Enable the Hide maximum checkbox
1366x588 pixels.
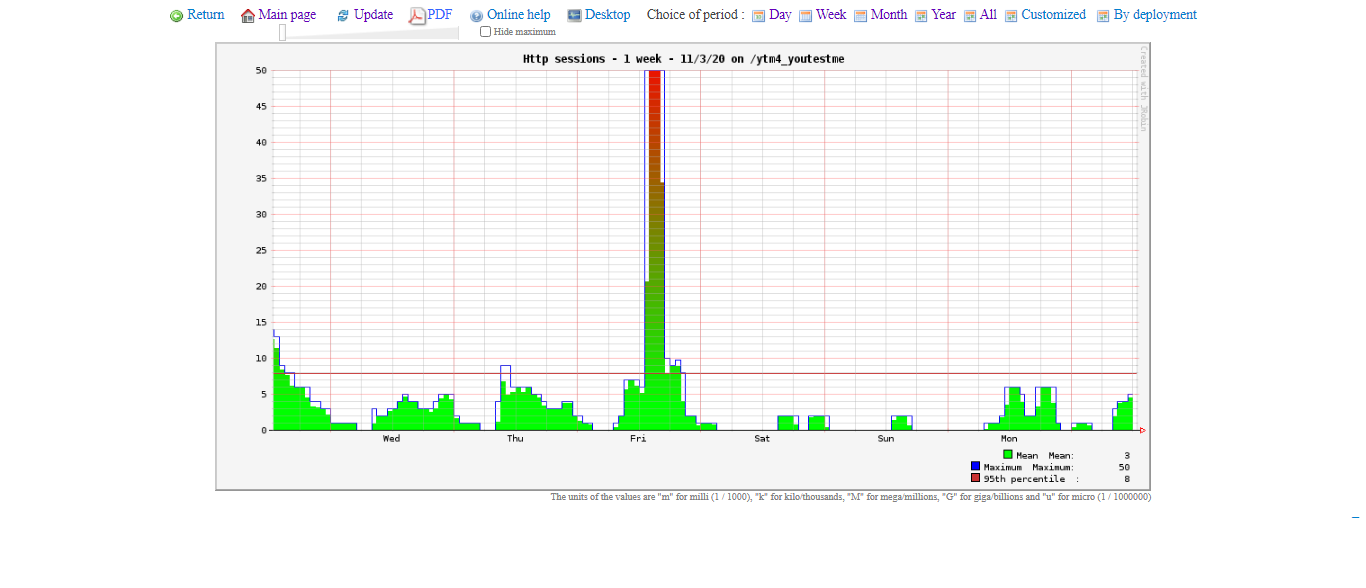(x=486, y=32)
